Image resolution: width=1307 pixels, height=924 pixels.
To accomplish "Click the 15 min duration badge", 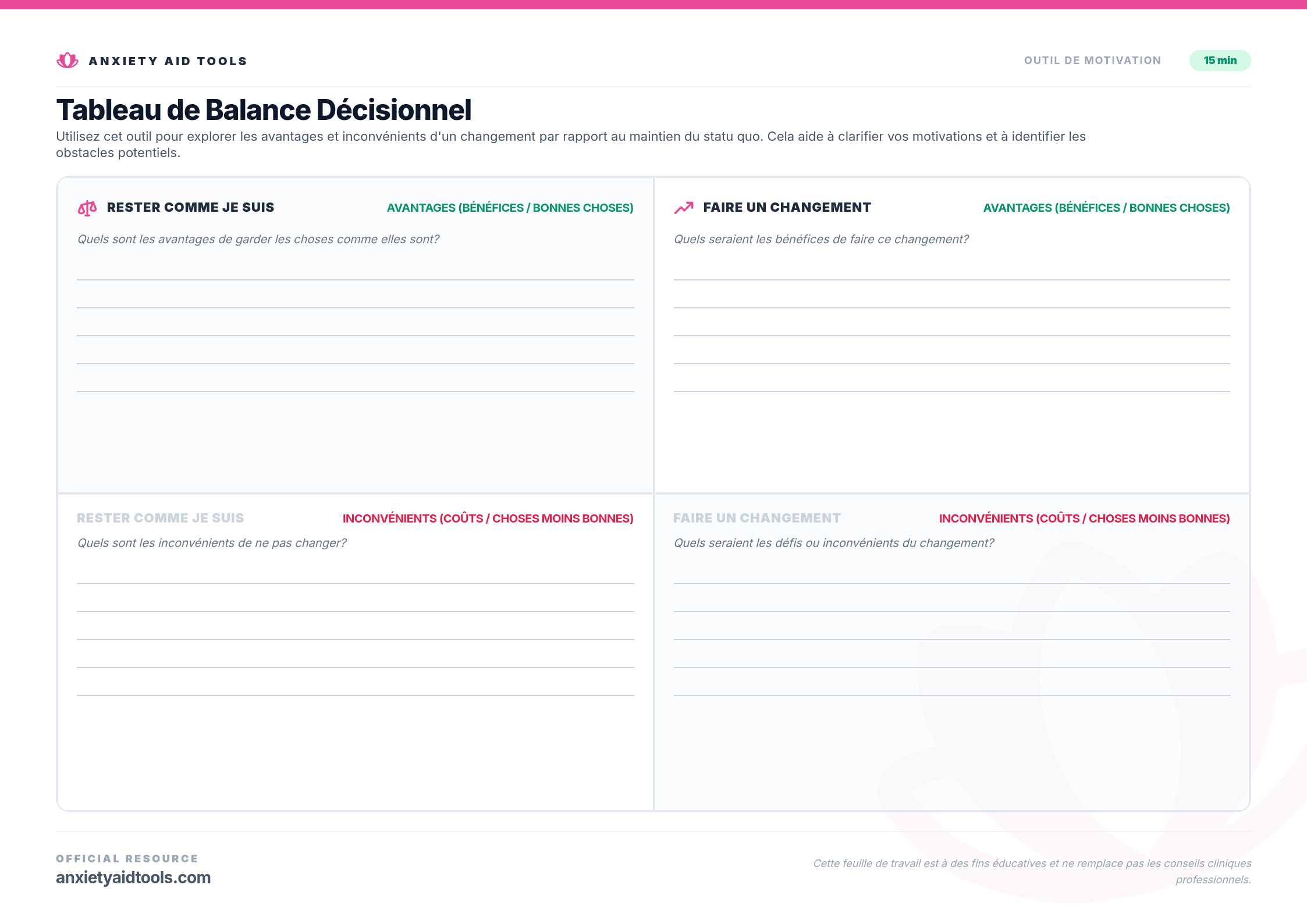I will tap(1220, 60).
